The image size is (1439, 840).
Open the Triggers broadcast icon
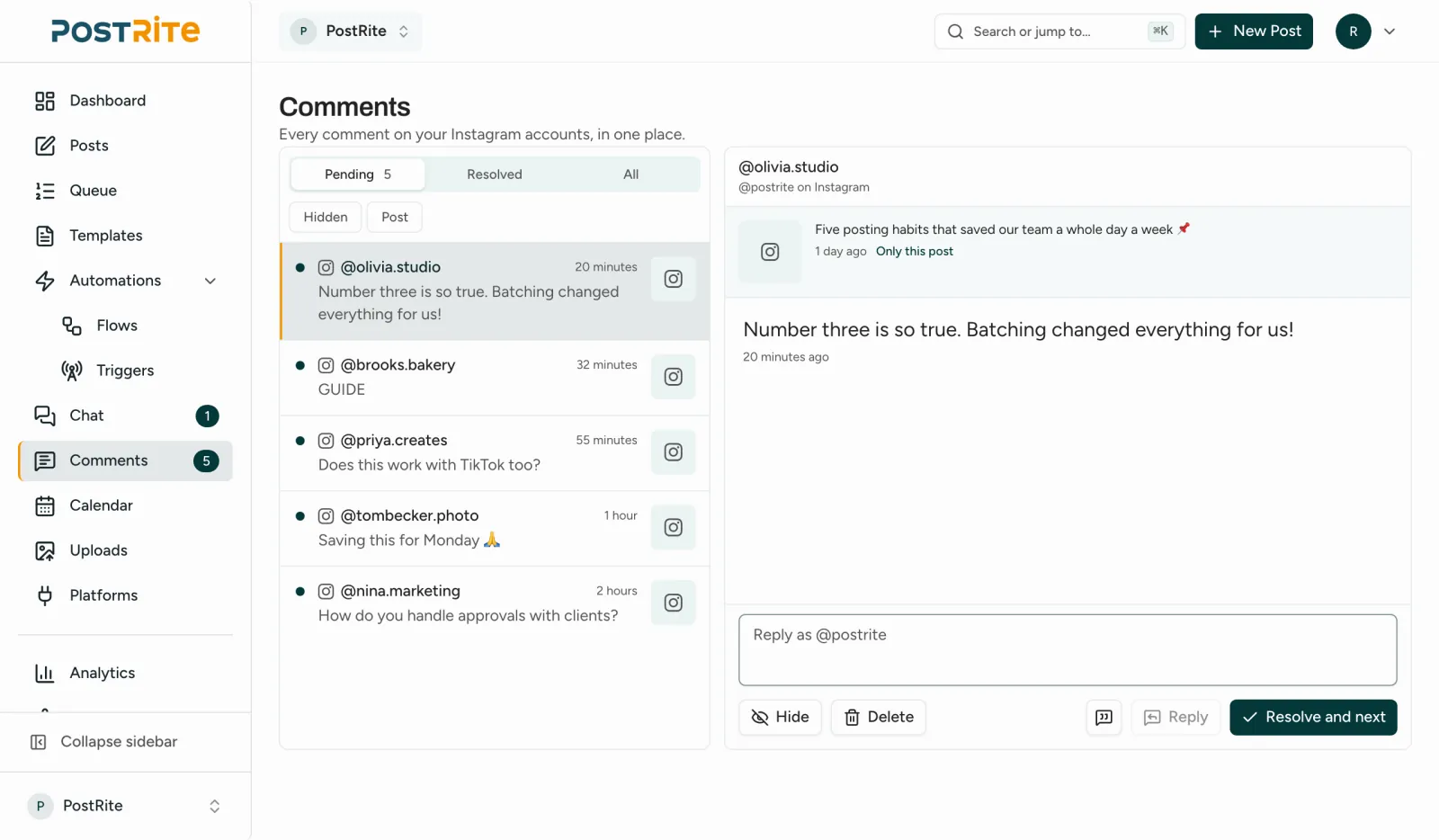[x=72, y=371]
